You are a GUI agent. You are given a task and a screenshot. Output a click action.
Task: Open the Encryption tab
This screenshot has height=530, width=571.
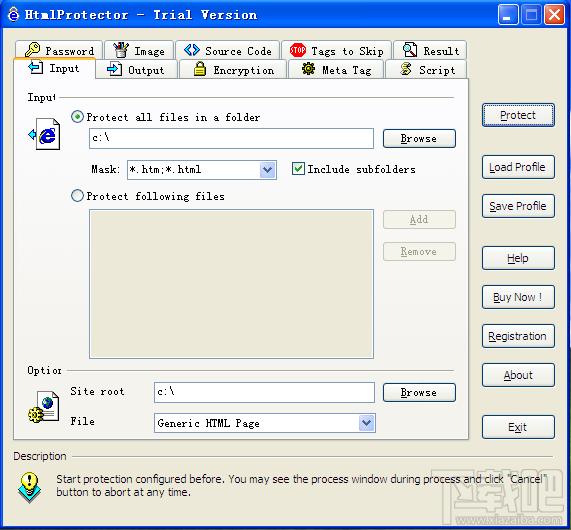233,69
